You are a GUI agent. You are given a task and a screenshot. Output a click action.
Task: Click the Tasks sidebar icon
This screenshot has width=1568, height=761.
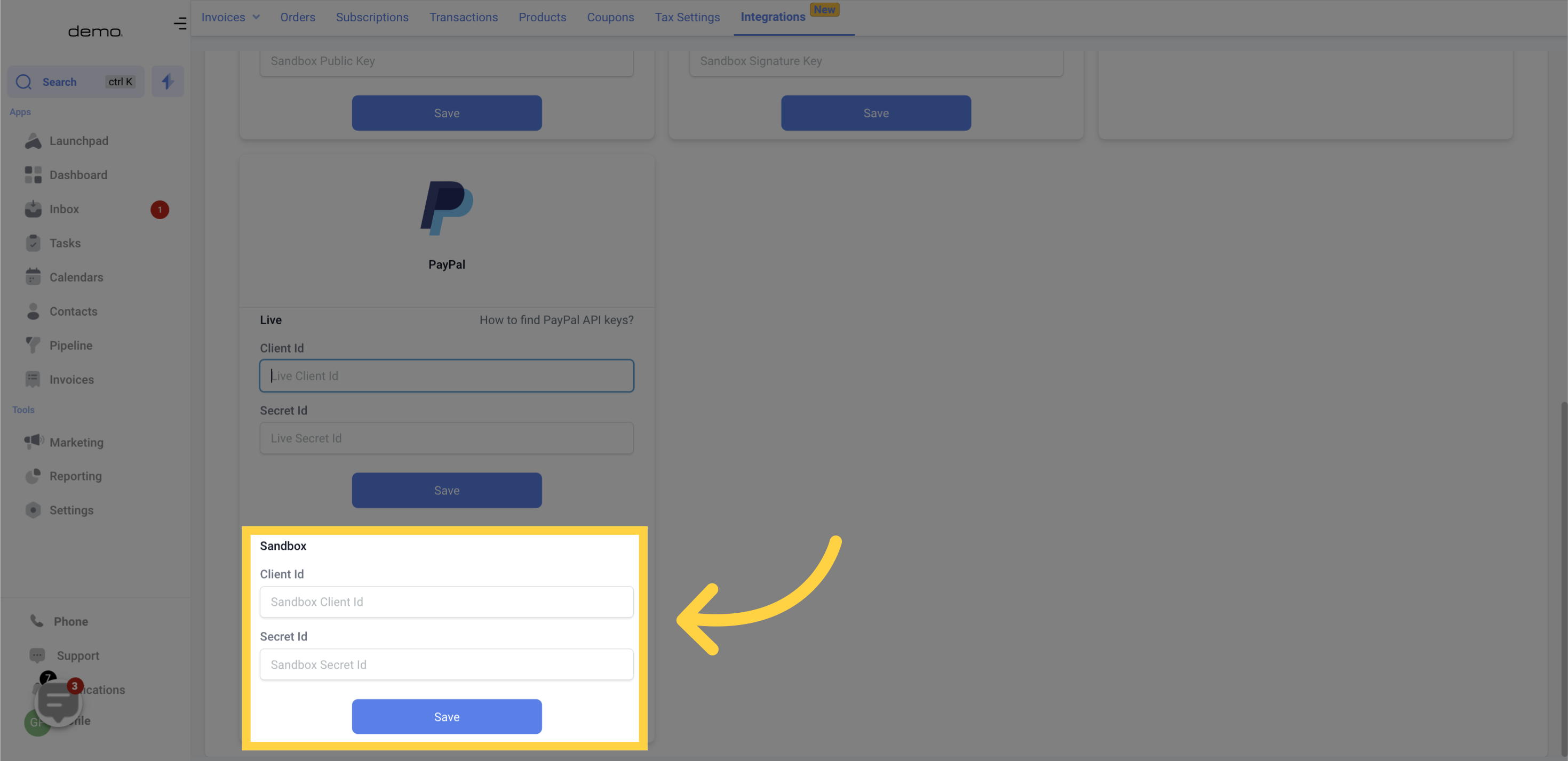[33, 244]
